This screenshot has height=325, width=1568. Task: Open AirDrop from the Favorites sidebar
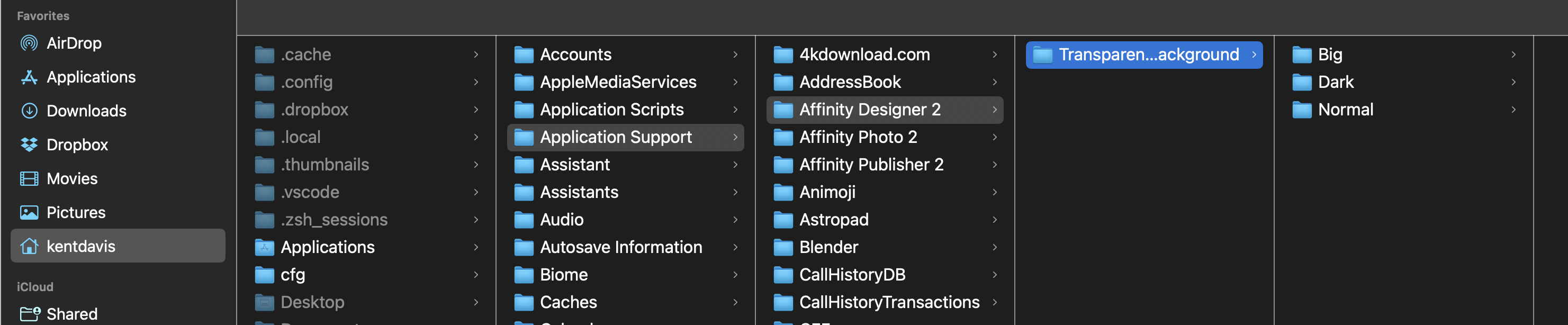click(74, 43)
